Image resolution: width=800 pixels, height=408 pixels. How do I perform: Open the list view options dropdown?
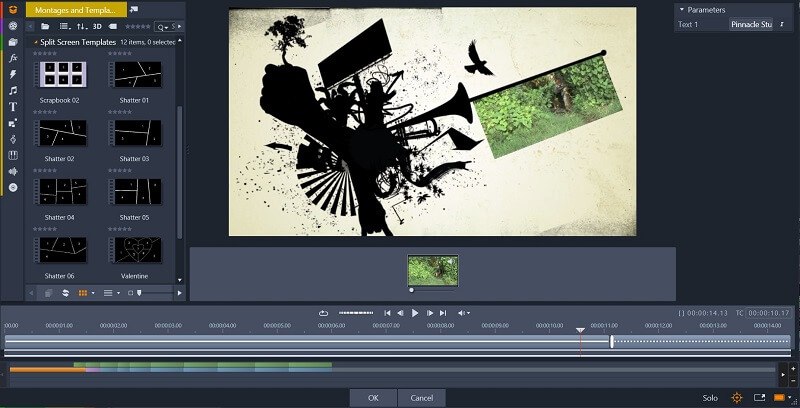pos(65,27)
